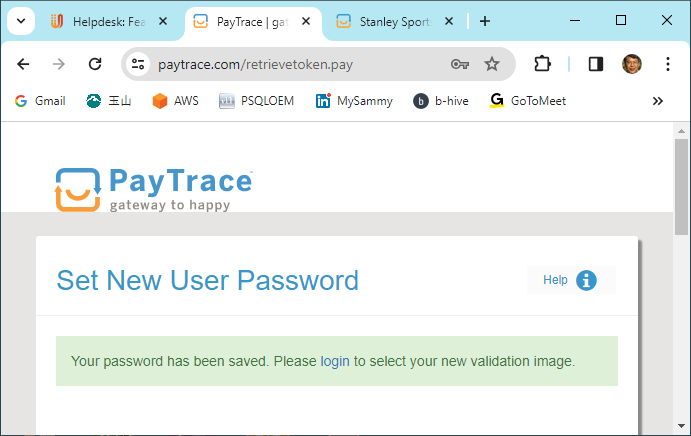This screenshot has height=436, width=691.
Task: Open the MySammy LinkedIn bookmark
Action: [354, 101]
